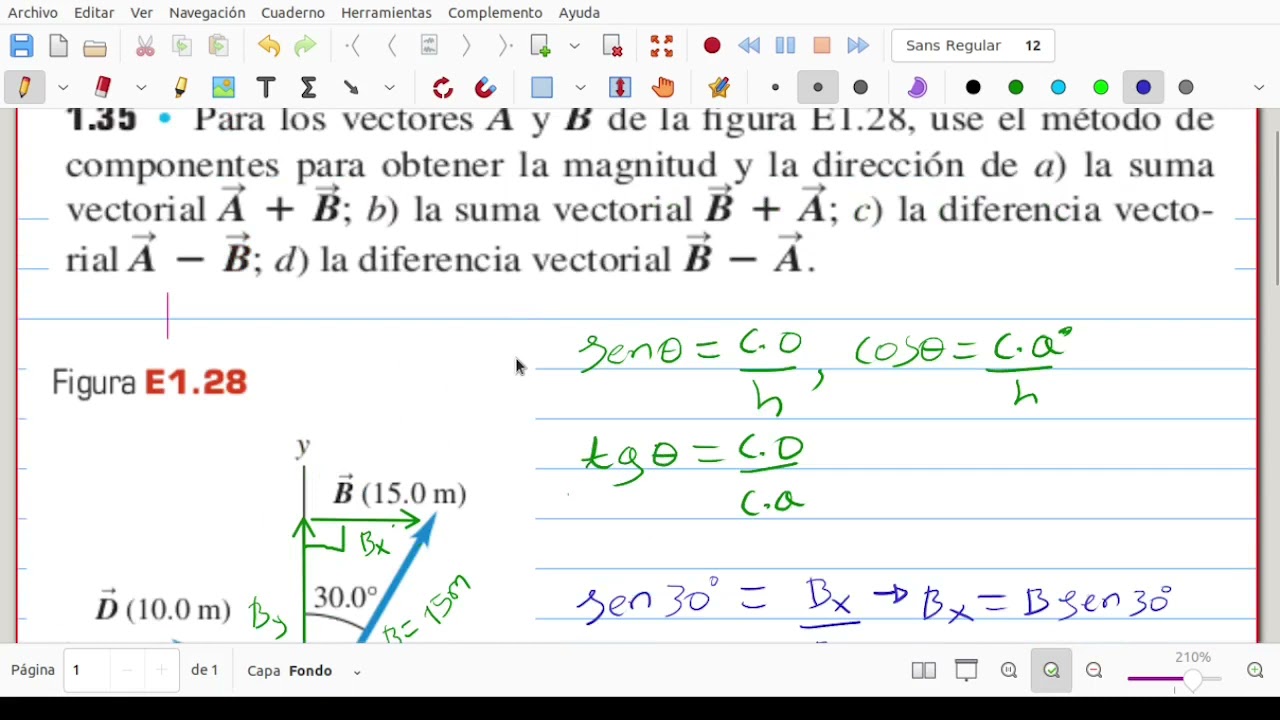Paste from clipboard icon
Screen dimensions: 1280x720
(218, 46)
